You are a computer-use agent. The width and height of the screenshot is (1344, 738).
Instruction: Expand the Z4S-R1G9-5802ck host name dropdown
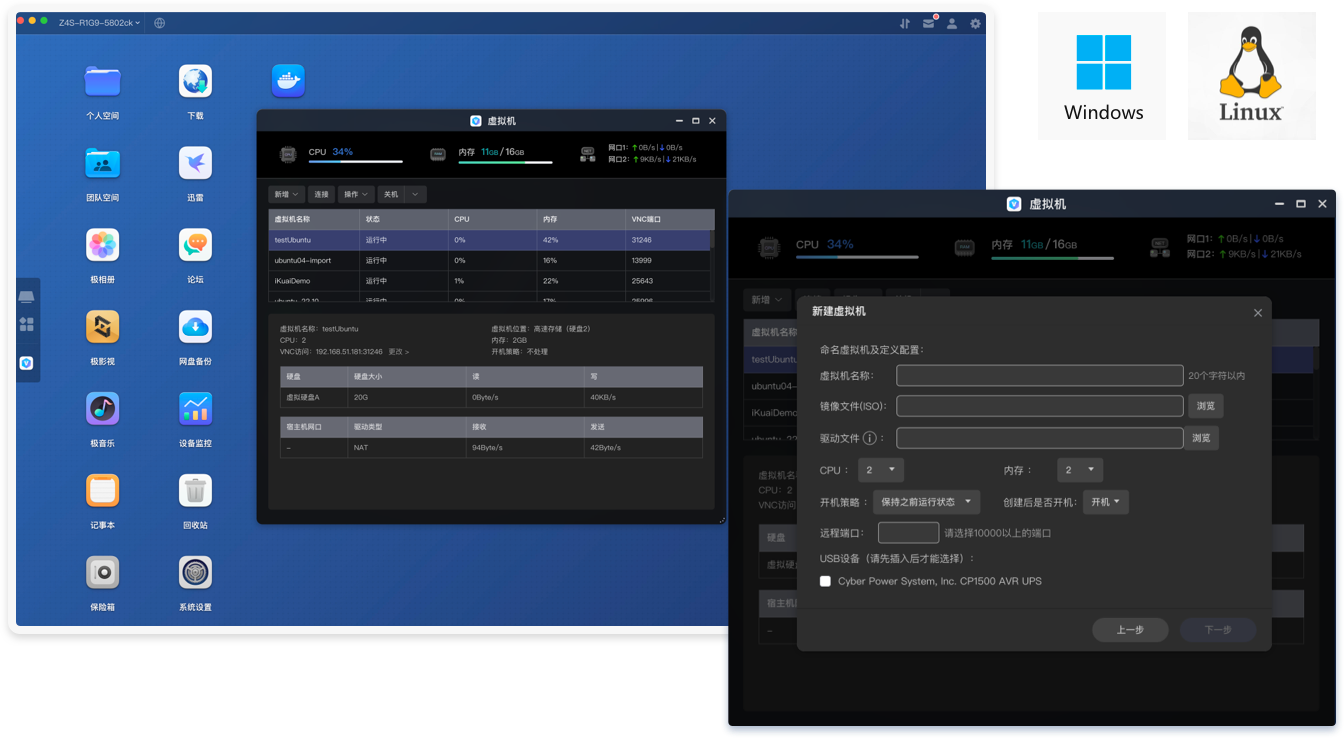coord(99,22)
